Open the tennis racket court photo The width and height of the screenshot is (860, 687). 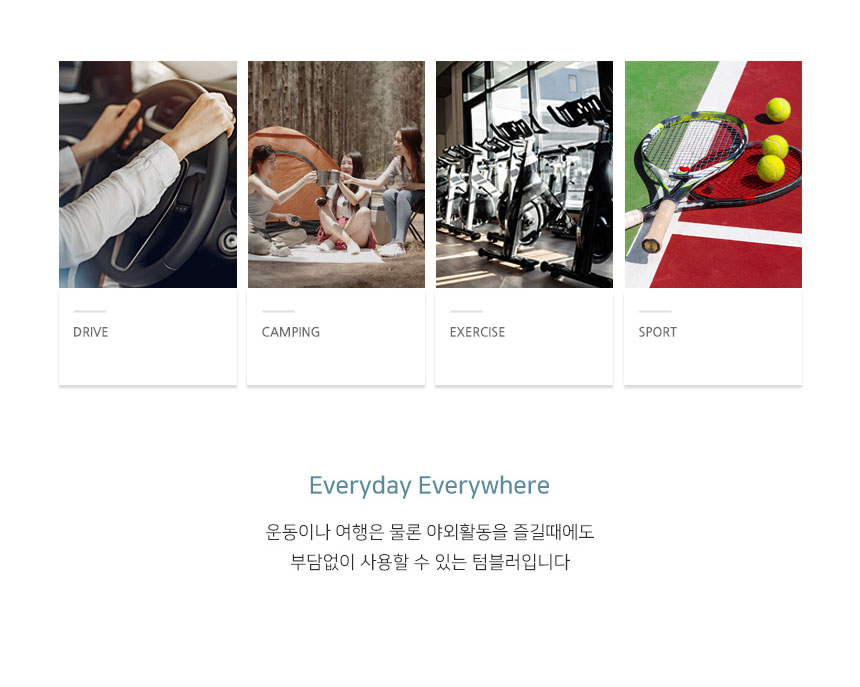click(x=713, y=174)
